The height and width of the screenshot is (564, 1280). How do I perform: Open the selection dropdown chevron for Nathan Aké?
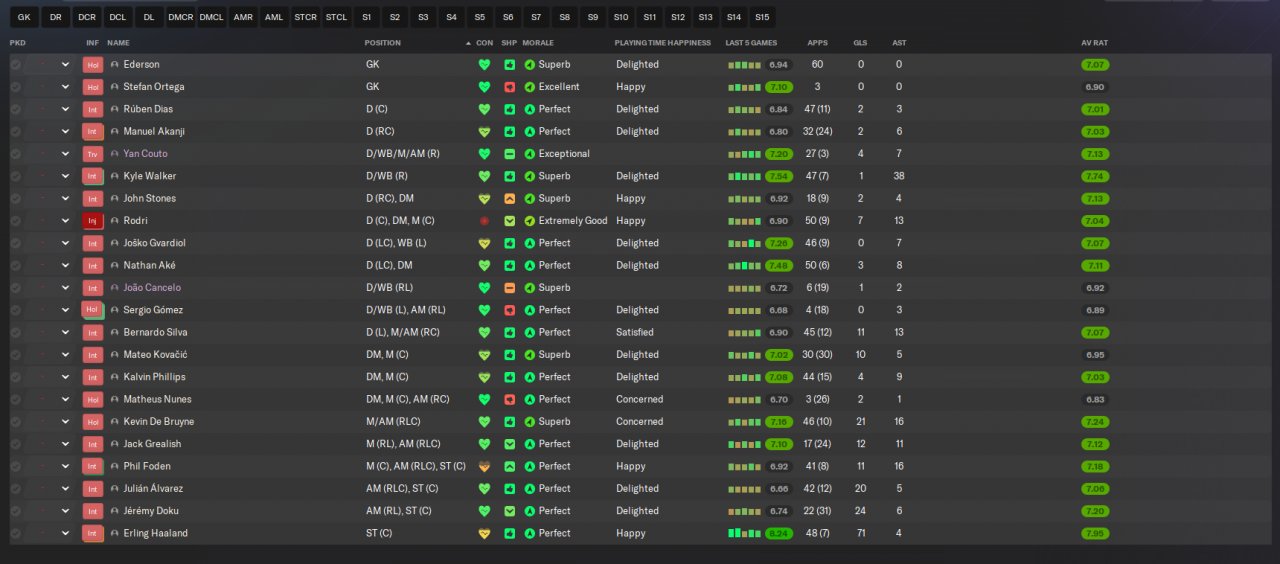[66, 266]
